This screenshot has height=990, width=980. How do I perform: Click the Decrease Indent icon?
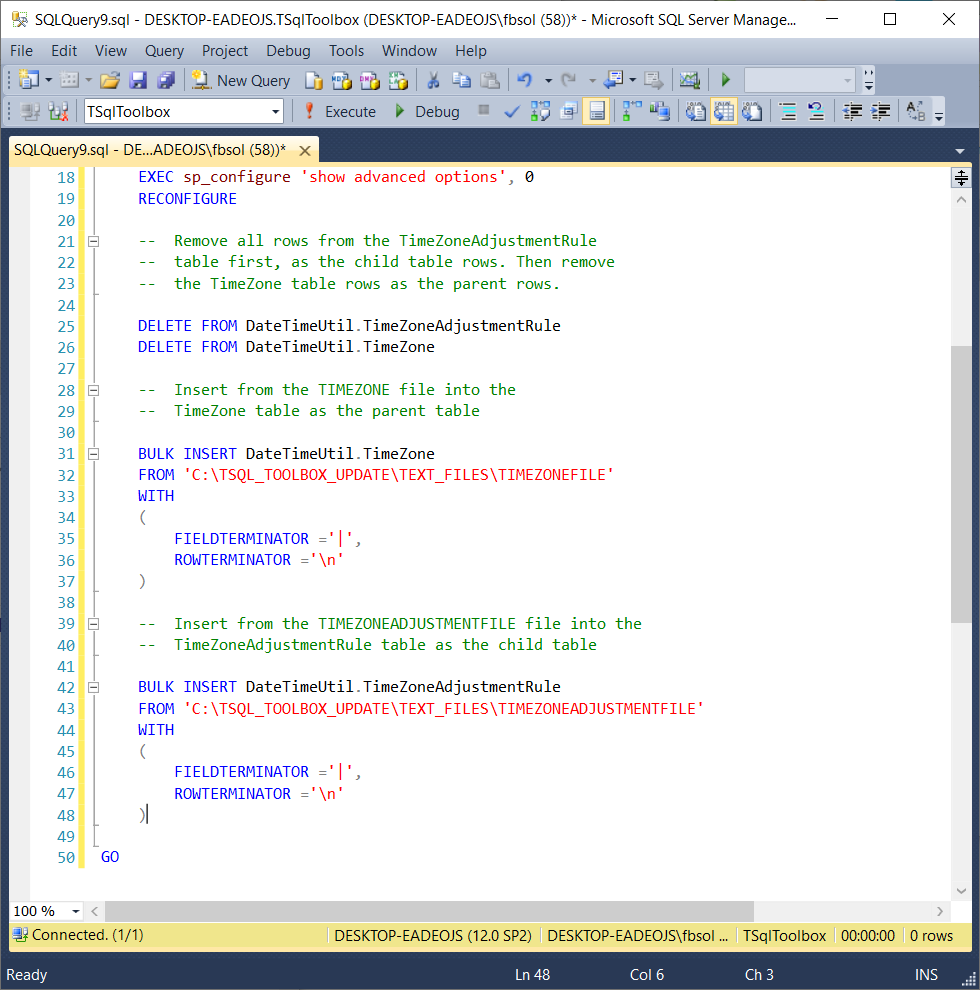(853, 112)
